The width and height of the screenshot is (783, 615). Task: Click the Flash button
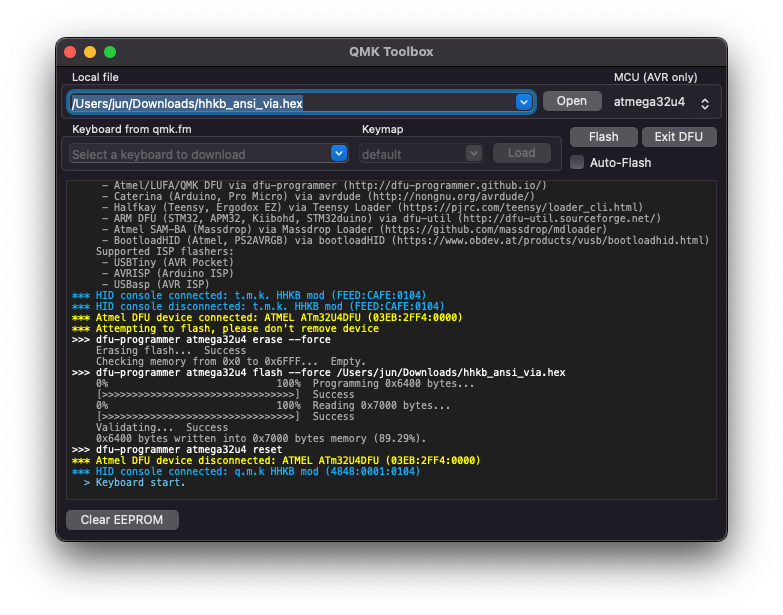pyautogui.click(x=603, y=137)
